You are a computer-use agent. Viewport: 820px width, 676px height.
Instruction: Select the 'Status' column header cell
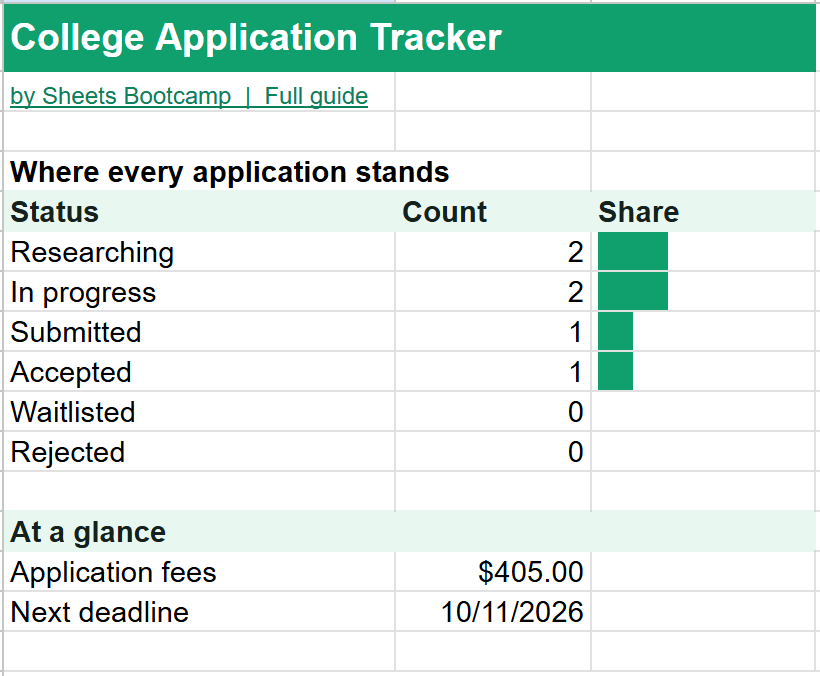199,212
